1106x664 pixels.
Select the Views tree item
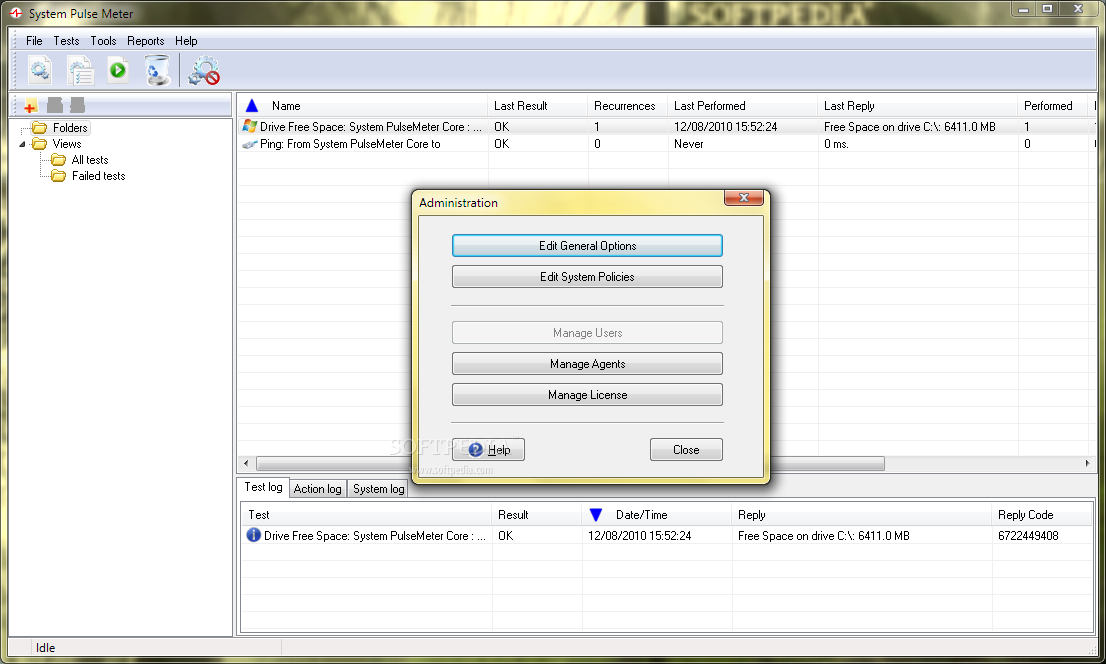[x=66, y=144]
